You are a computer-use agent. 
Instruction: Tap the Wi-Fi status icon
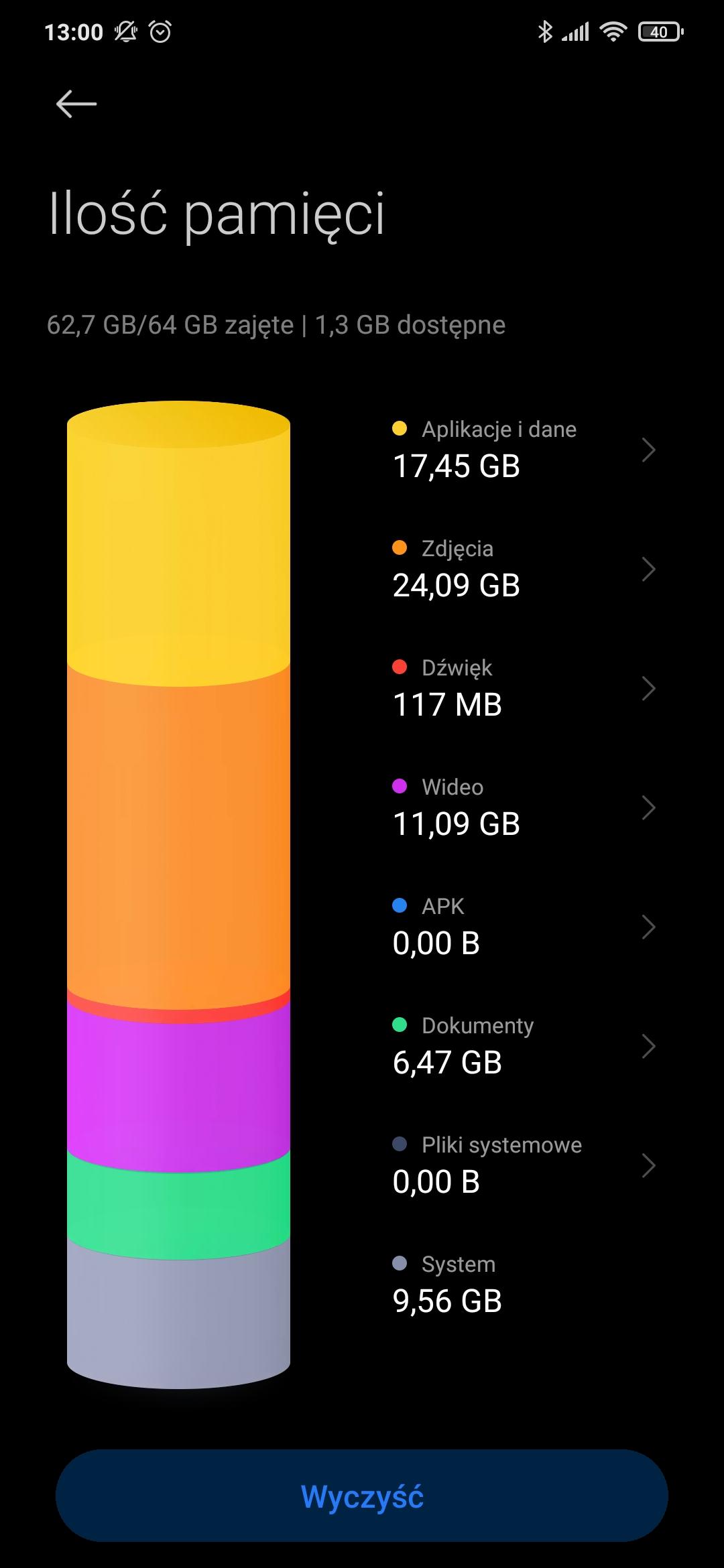613,31
